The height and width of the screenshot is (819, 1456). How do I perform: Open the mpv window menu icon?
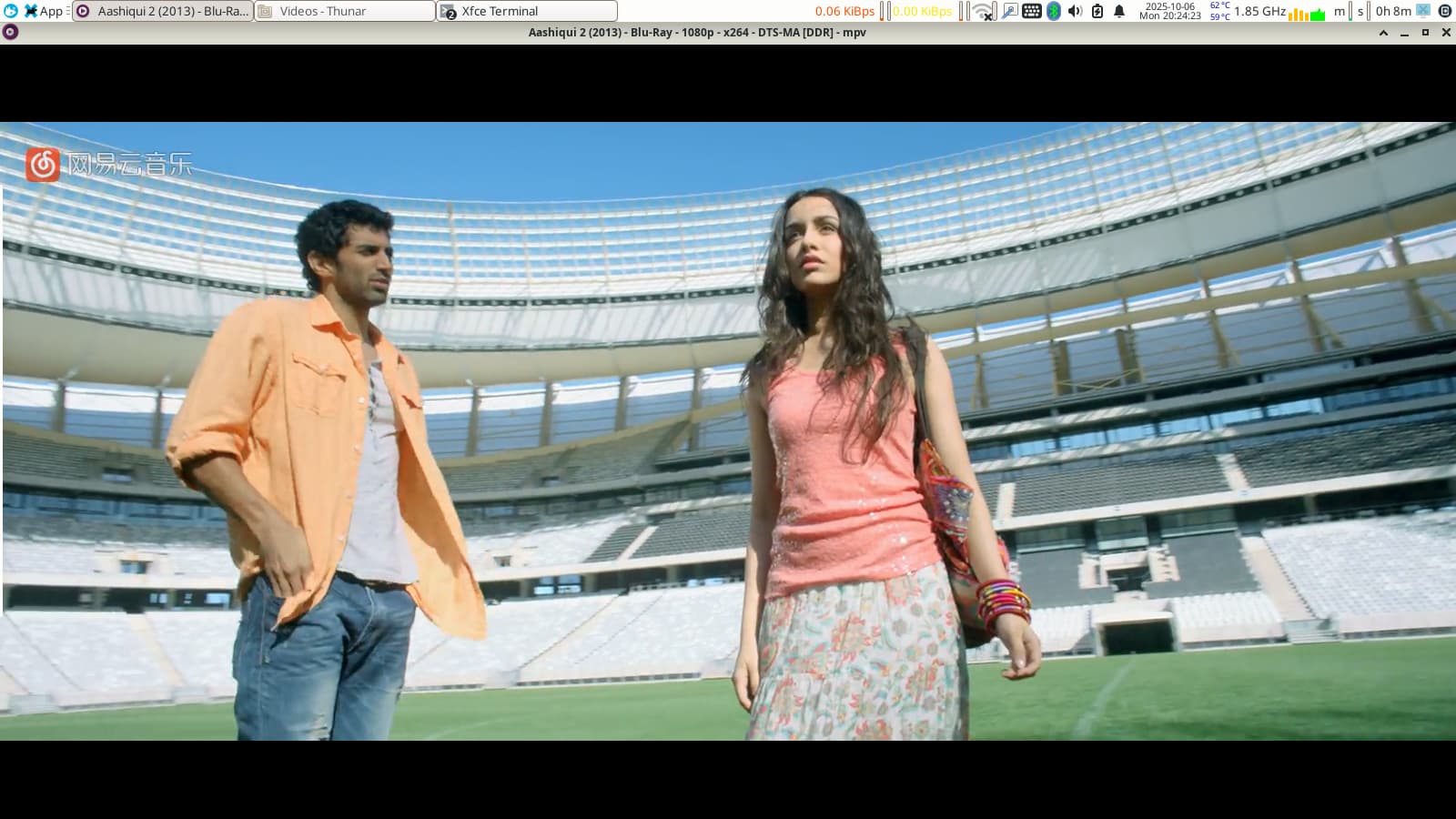(10, 33)
